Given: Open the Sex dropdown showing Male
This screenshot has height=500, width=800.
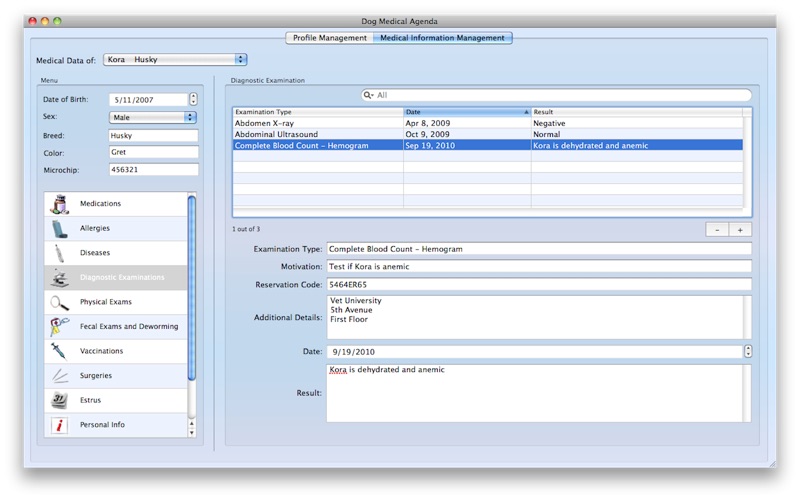Looking at the screenshot, I should click(x=153, y=117).
